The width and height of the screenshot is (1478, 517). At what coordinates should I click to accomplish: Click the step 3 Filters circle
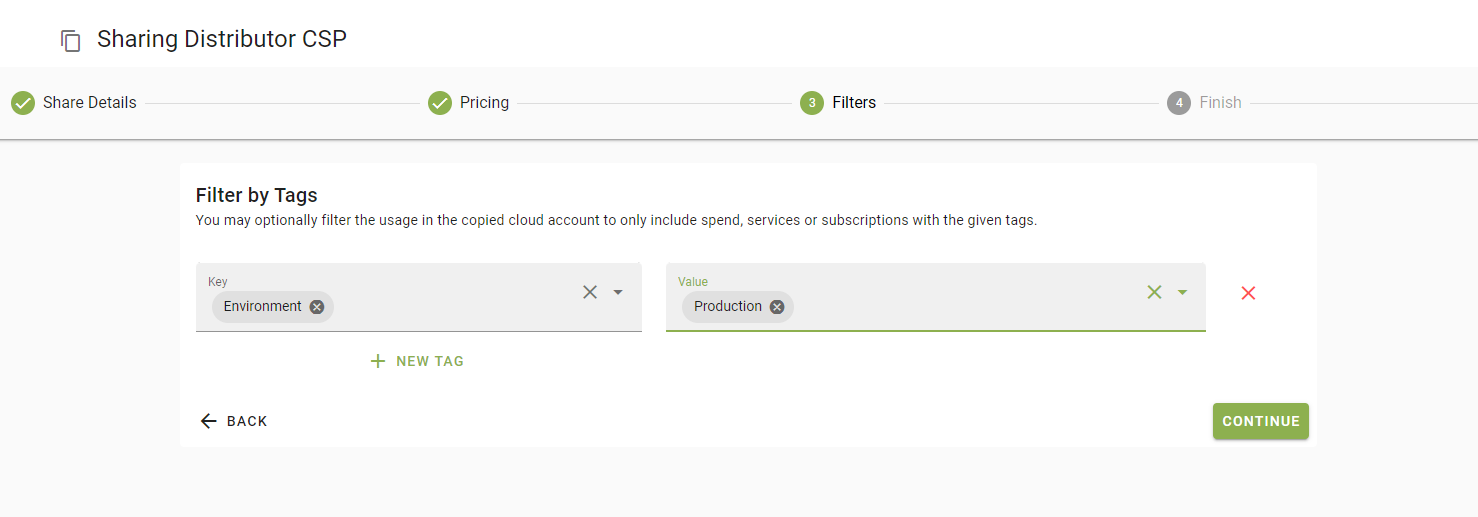click(x=811, y=103)
